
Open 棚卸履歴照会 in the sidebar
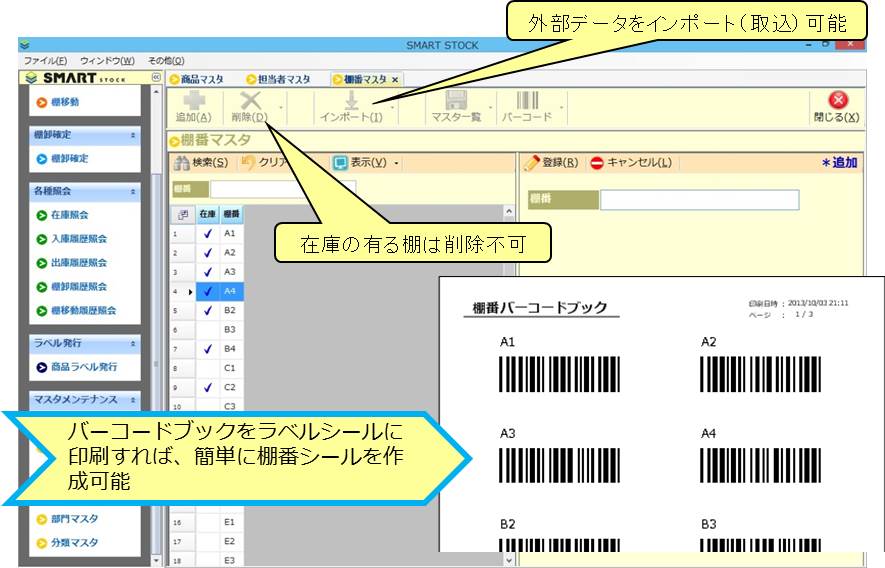[72, 287]
